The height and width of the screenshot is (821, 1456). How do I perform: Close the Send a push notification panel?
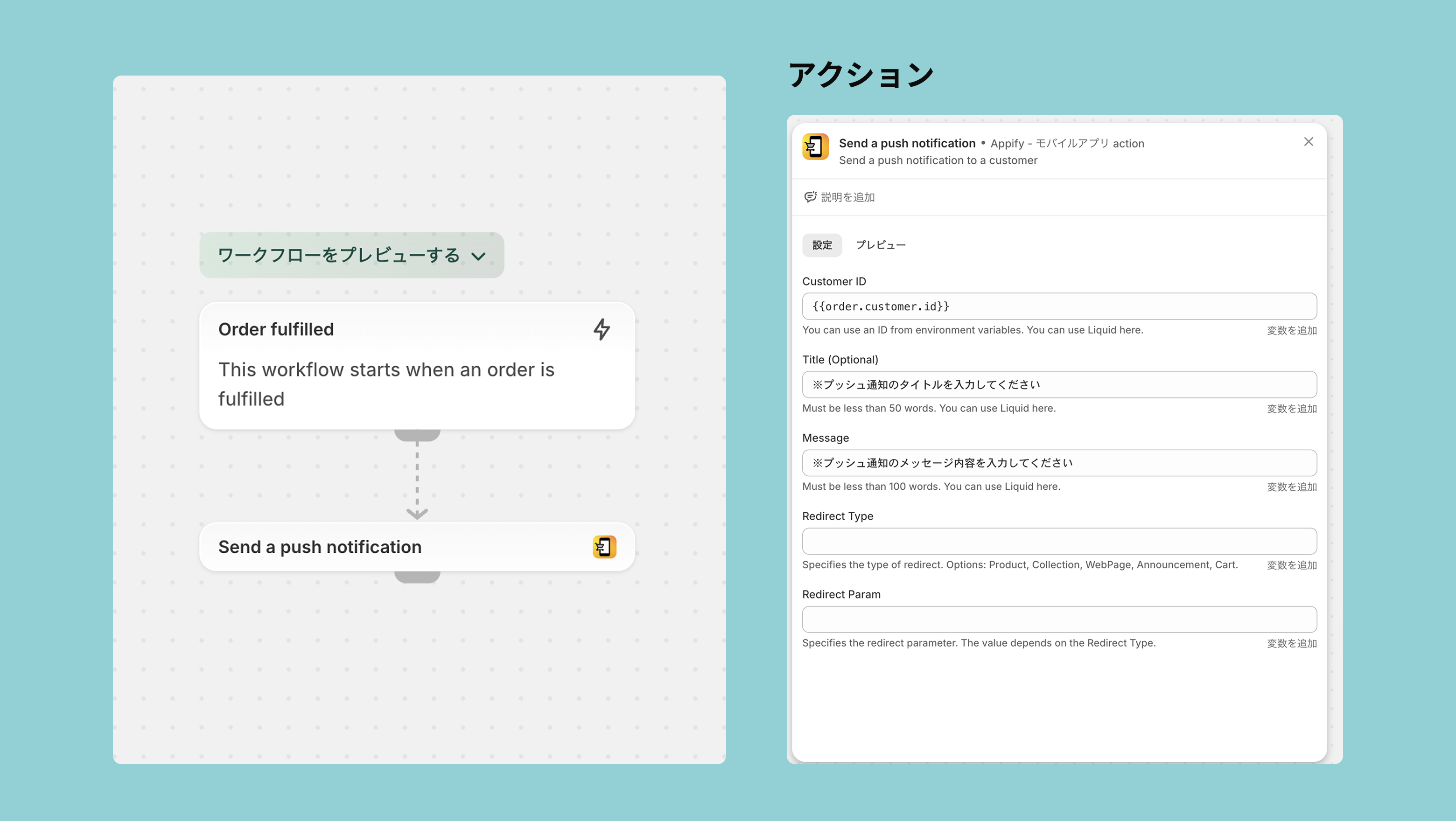click(x=1308, y=142)
